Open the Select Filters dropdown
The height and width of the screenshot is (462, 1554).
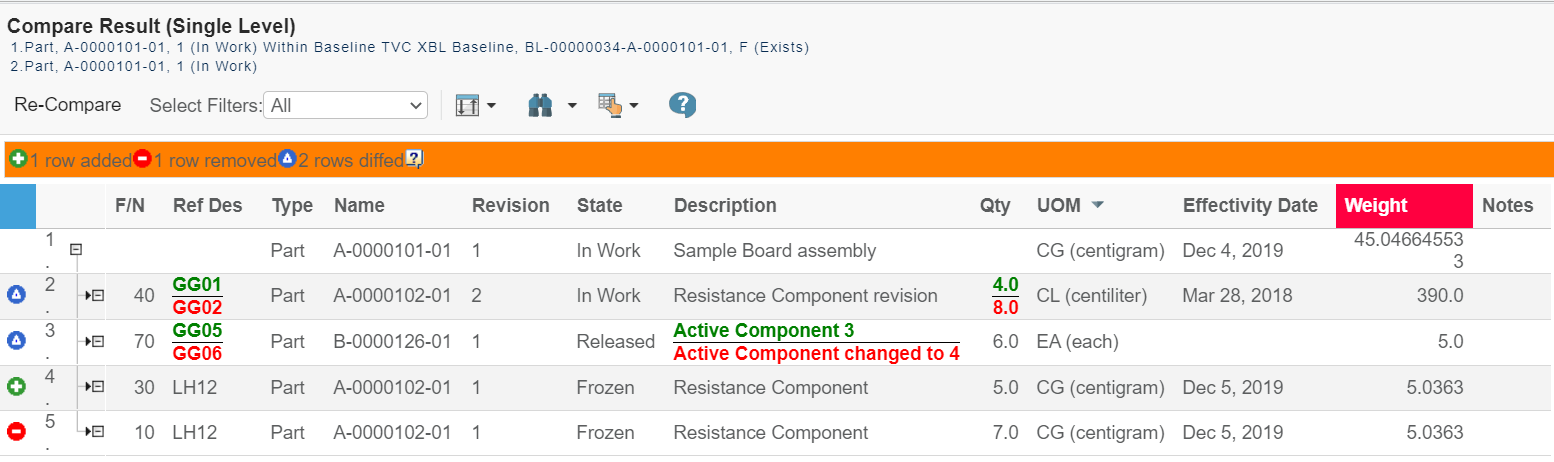pyautogui.click(x=345, y=105)
